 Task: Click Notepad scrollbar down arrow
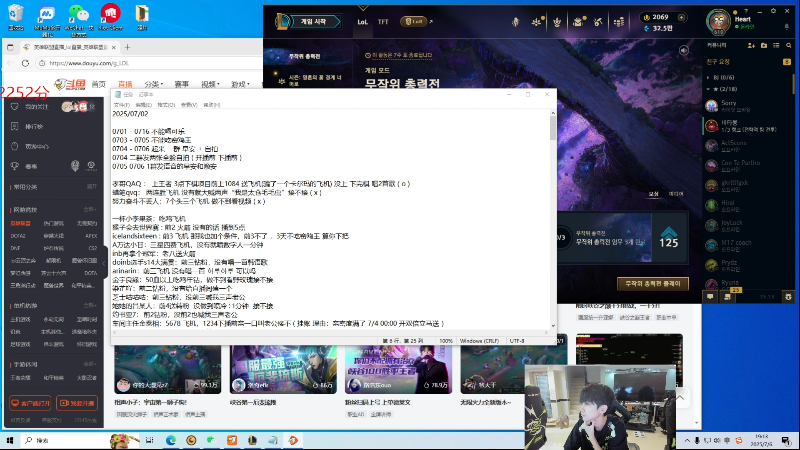[553, 326]
